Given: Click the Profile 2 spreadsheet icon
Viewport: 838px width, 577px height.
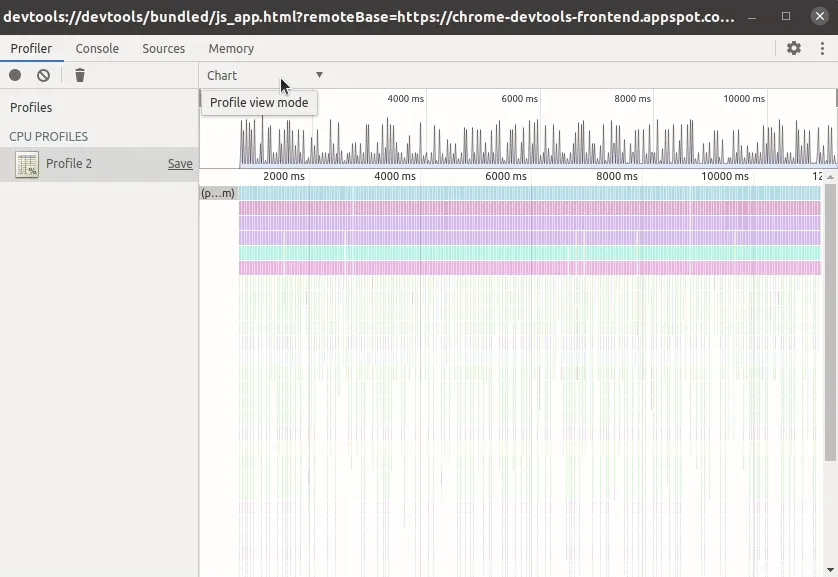Looking at the screenshot, I should pos(27,165).
